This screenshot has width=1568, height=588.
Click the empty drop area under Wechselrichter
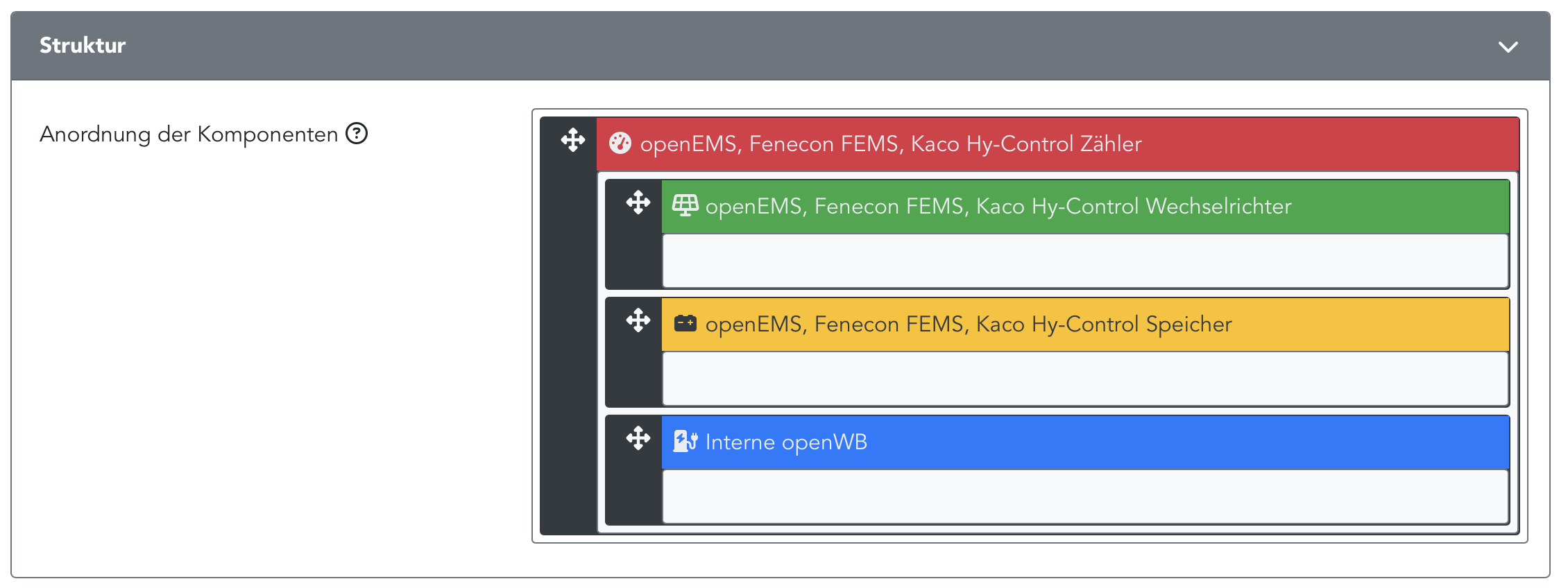tap(1085, 261)
